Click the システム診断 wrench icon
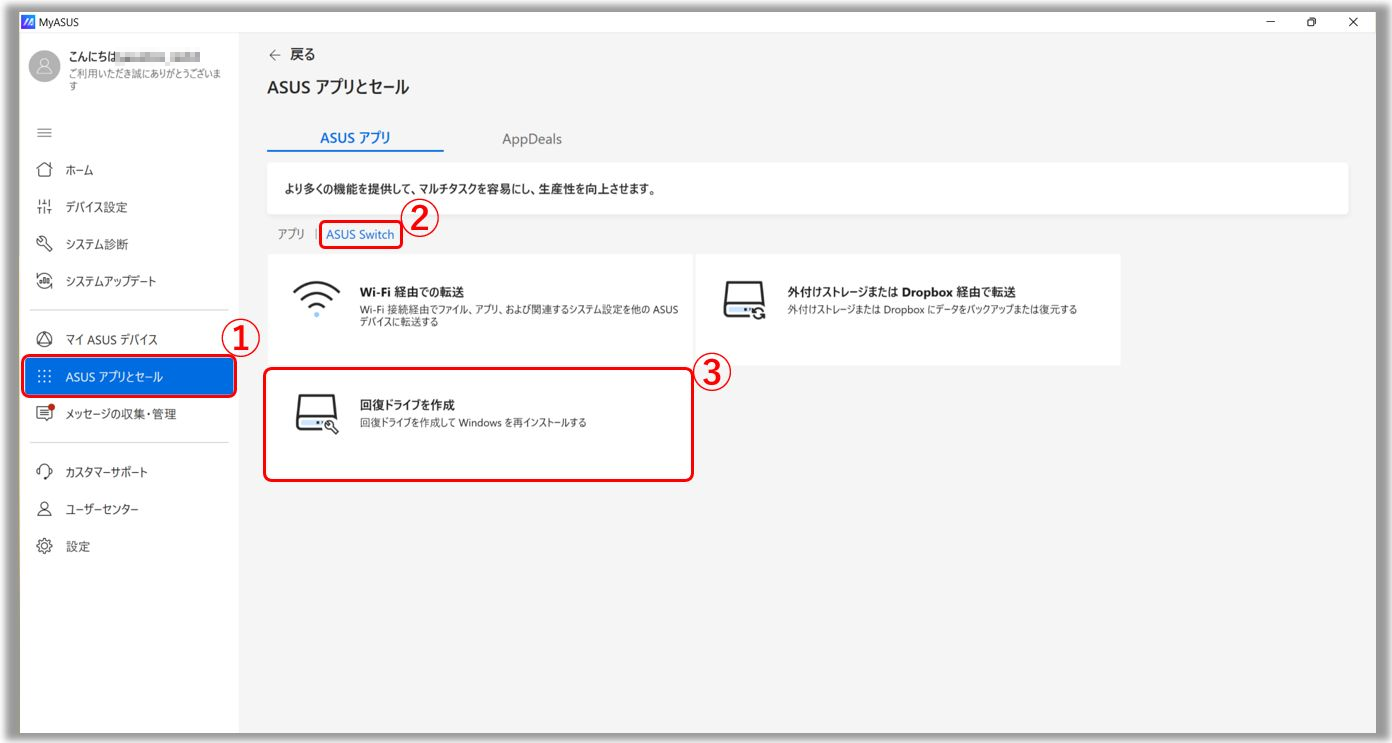 point(44,244)
